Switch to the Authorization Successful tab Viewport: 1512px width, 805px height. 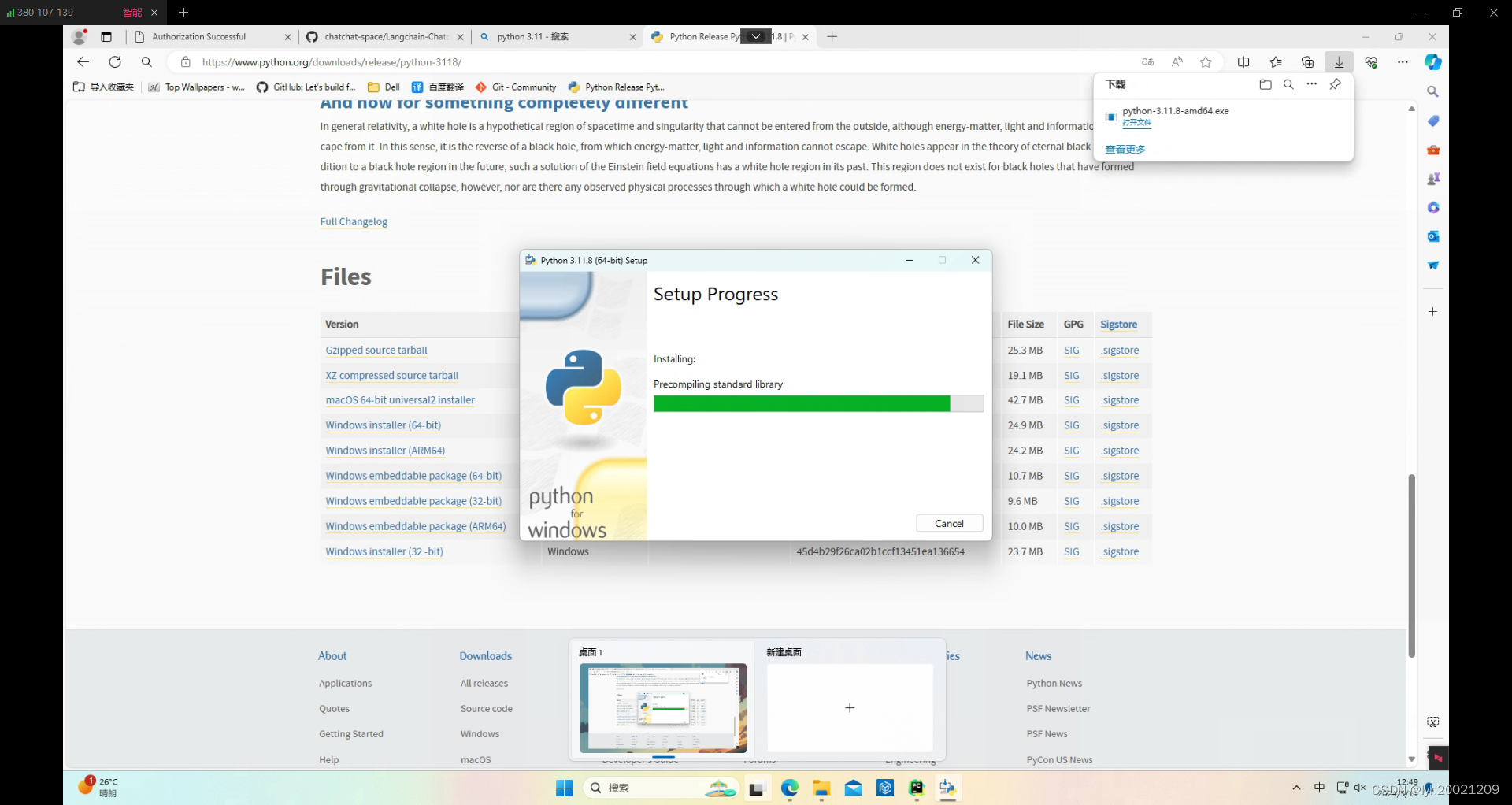coord(213,36)
